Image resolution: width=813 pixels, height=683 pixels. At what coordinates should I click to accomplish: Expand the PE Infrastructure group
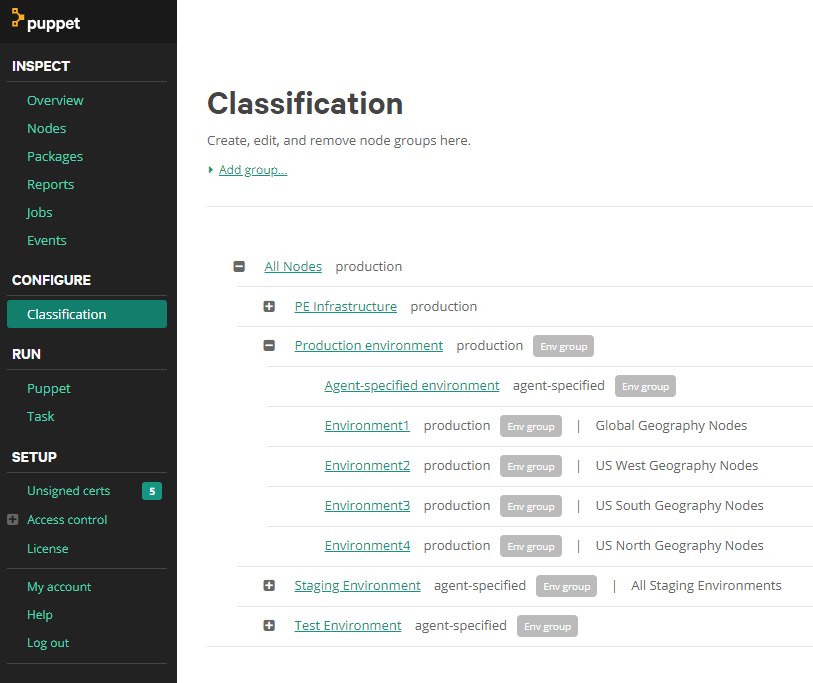click(269, 307)
